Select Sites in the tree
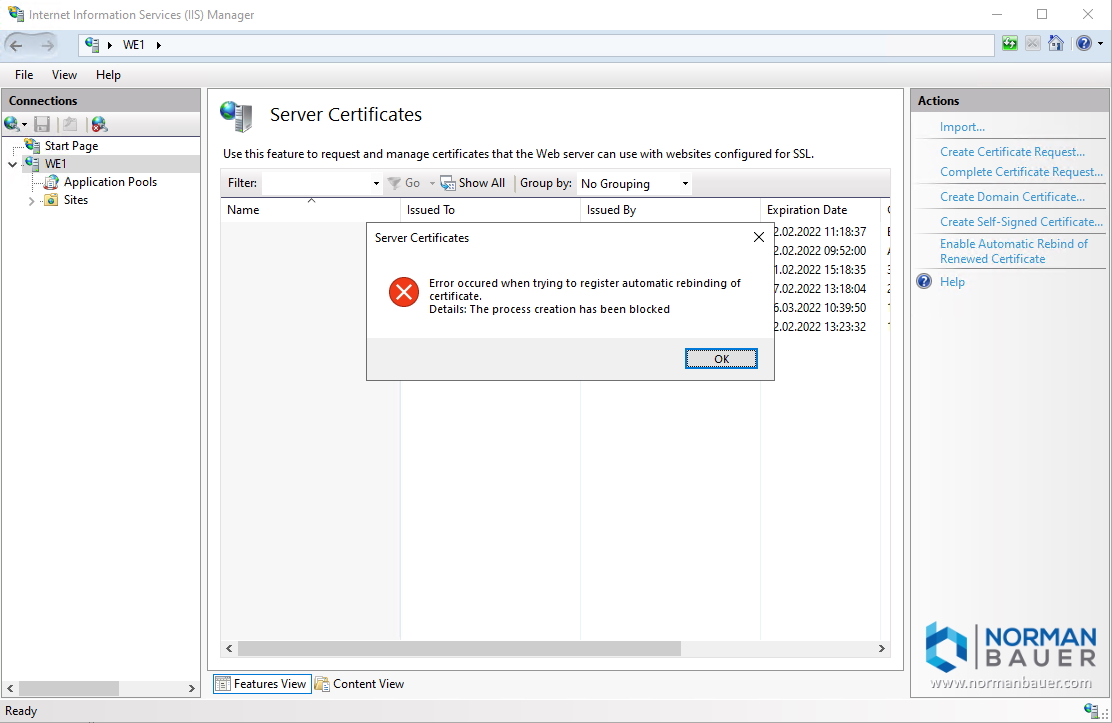The height and width of the screenshot is (723, 1112). (76, 200)
